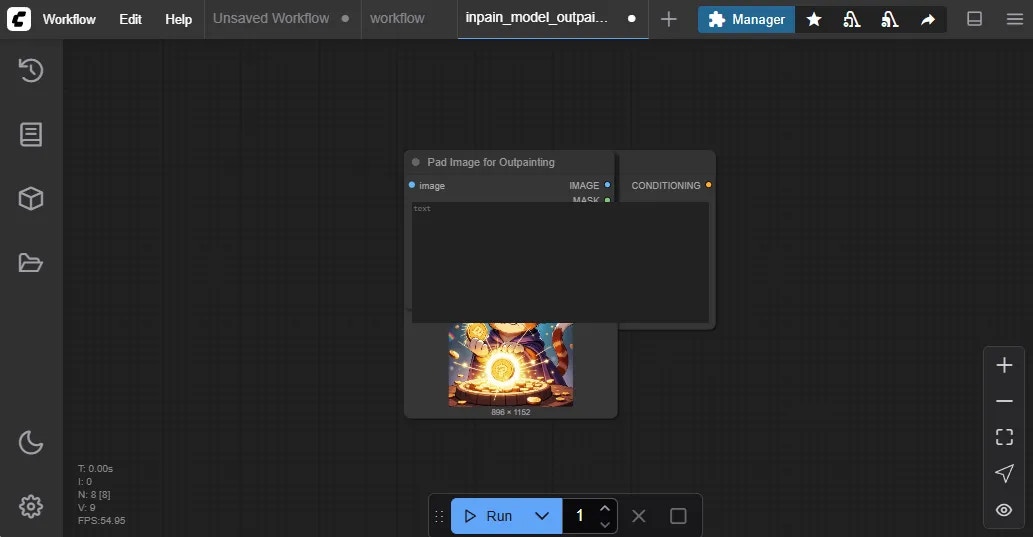The height and width of the screenshot is (537, 1033).
Task: Click inside the text prompt field
Action: point(560,262)
